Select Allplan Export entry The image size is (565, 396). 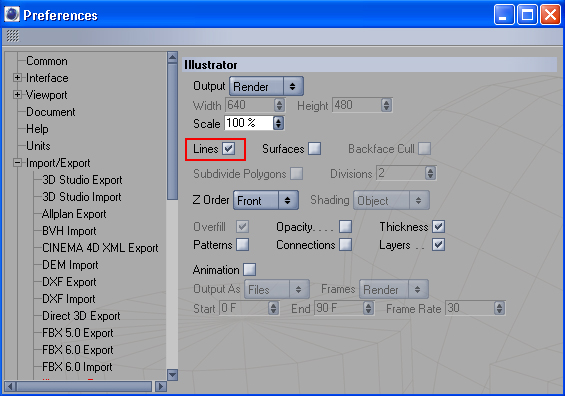(74, 214)
